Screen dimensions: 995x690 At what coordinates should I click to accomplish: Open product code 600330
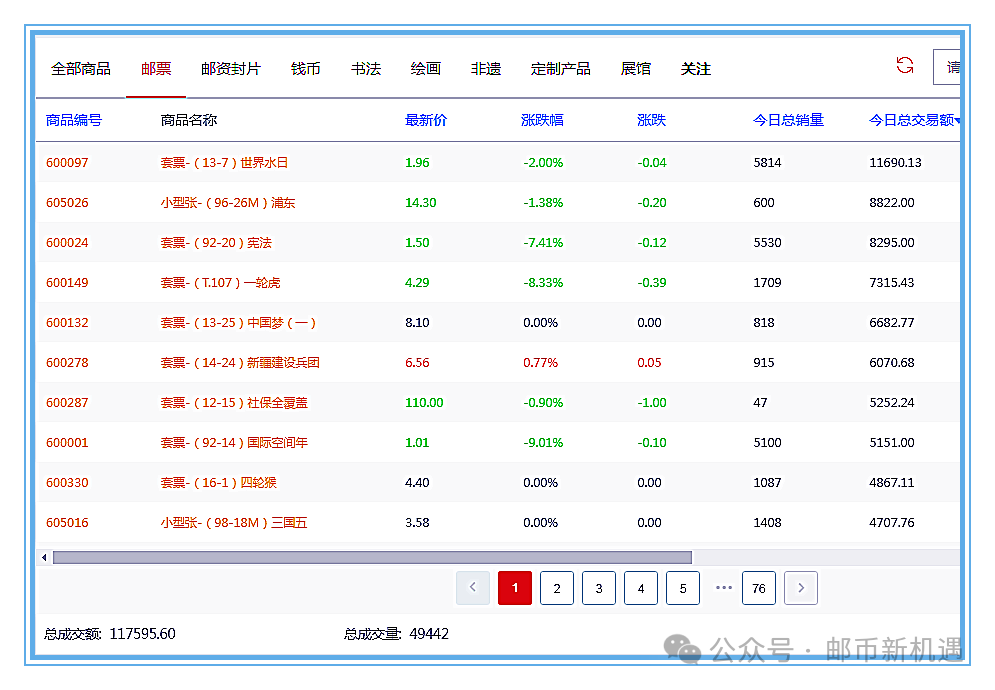tap(67, 482)
